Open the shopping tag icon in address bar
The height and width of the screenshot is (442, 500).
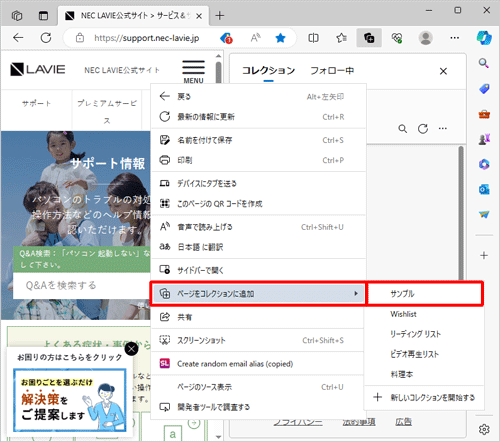click(x=226, y=38)
